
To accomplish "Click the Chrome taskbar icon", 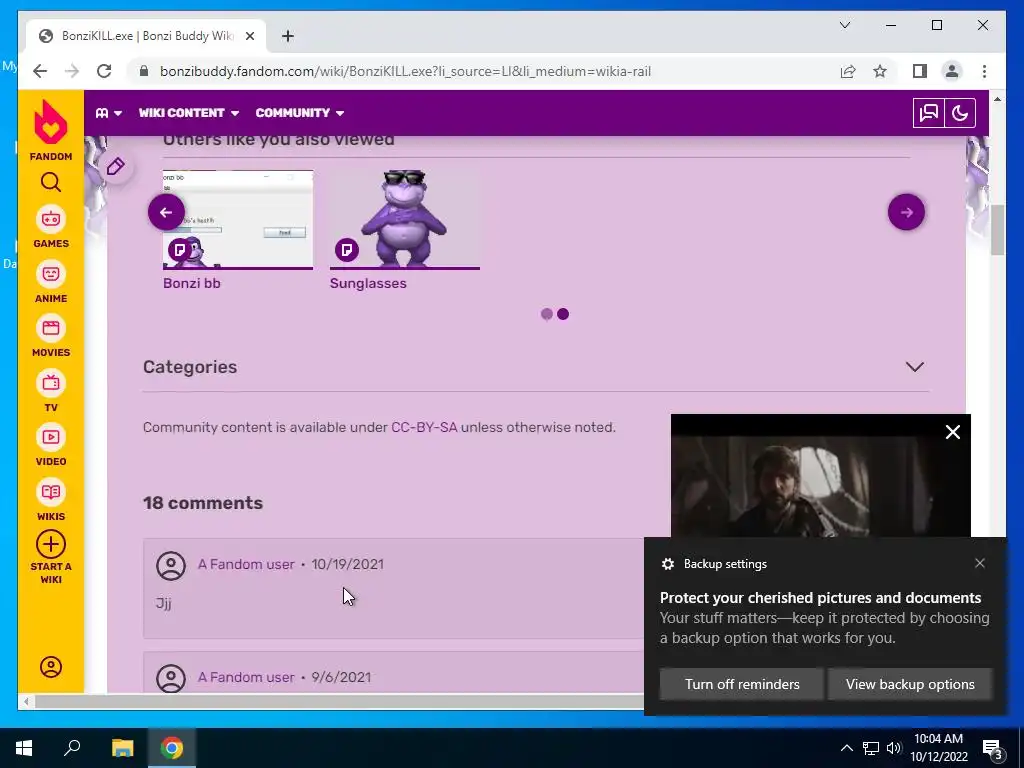I will (172, 748).
